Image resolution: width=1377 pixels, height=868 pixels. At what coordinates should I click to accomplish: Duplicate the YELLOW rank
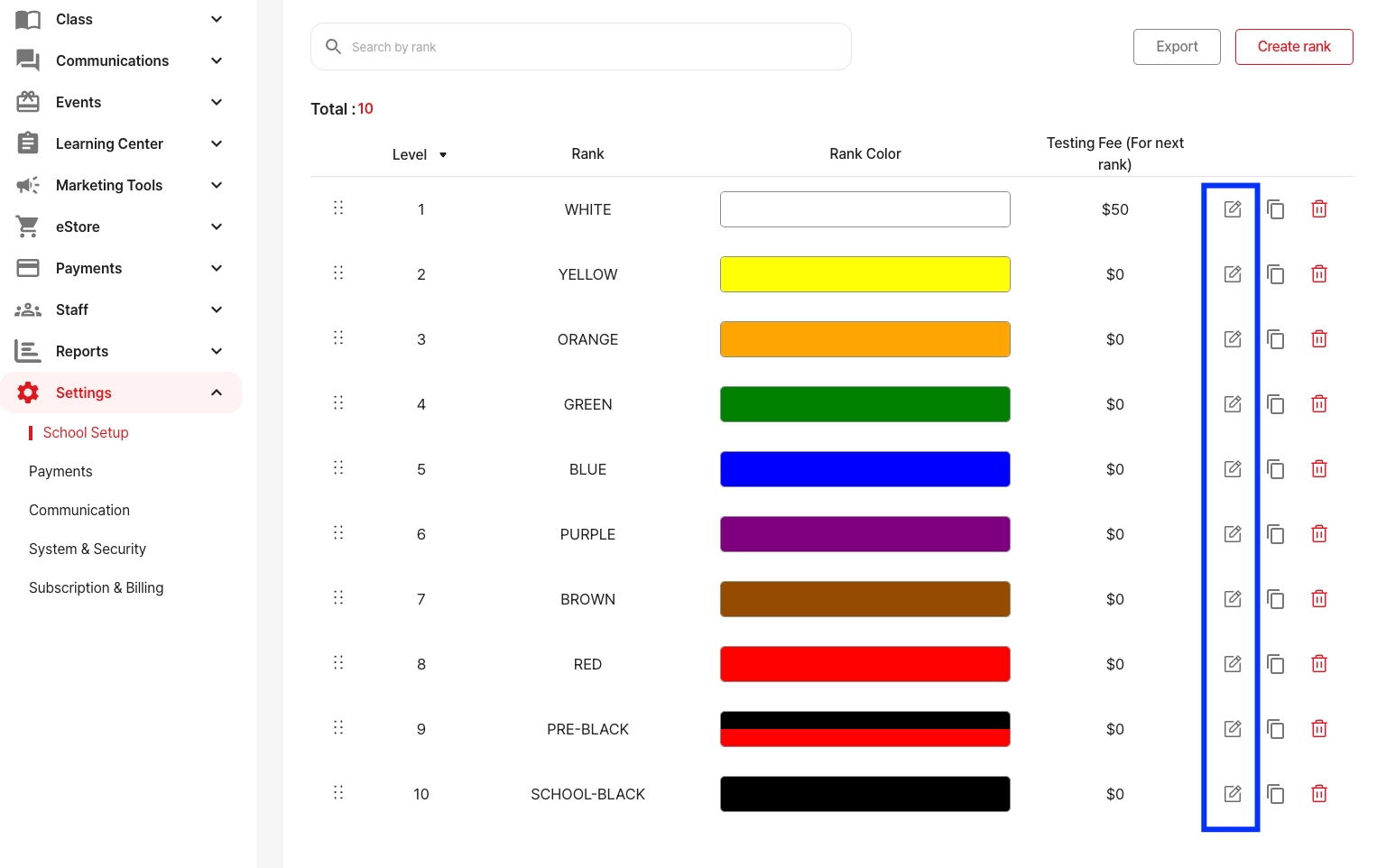[x=1276, y=273]
